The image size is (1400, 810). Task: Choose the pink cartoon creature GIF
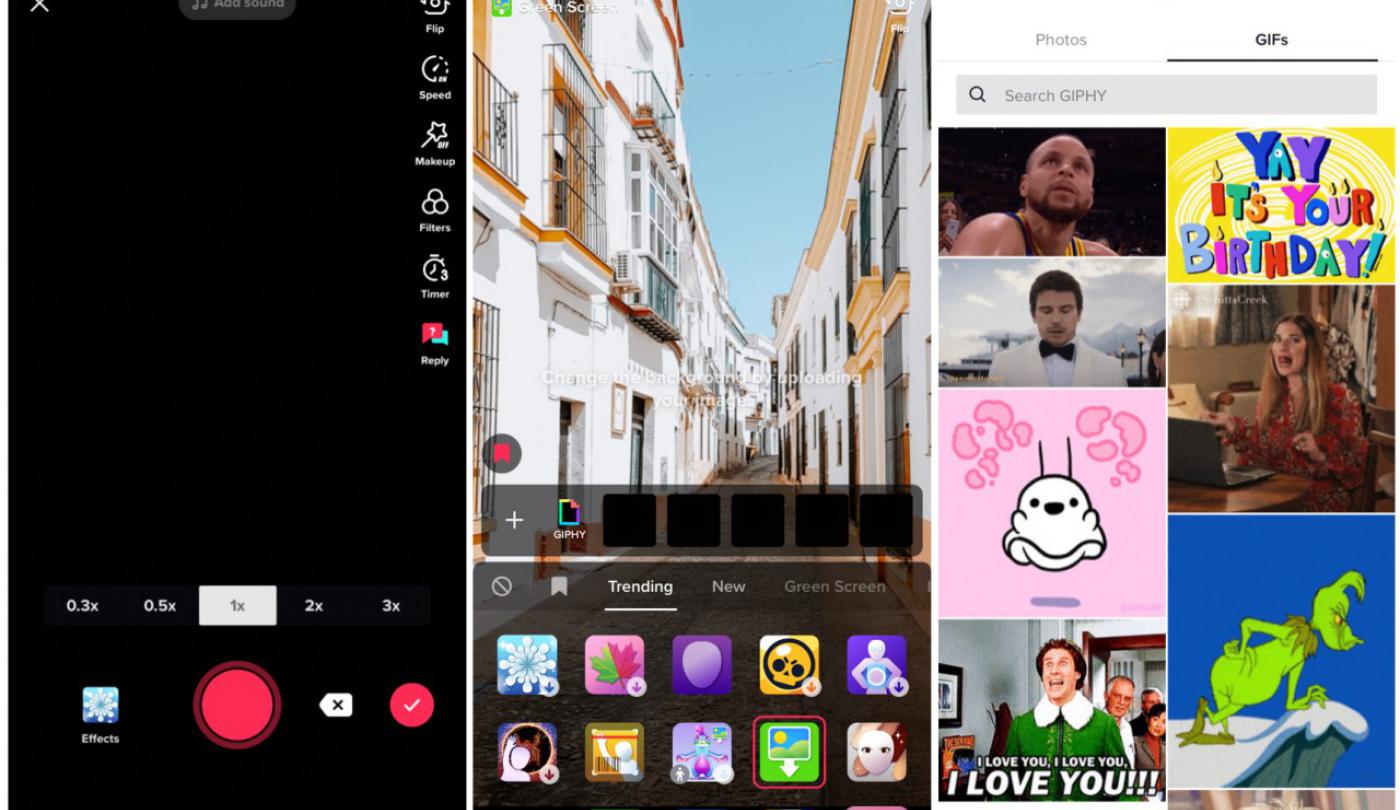tap(1052, 503)
